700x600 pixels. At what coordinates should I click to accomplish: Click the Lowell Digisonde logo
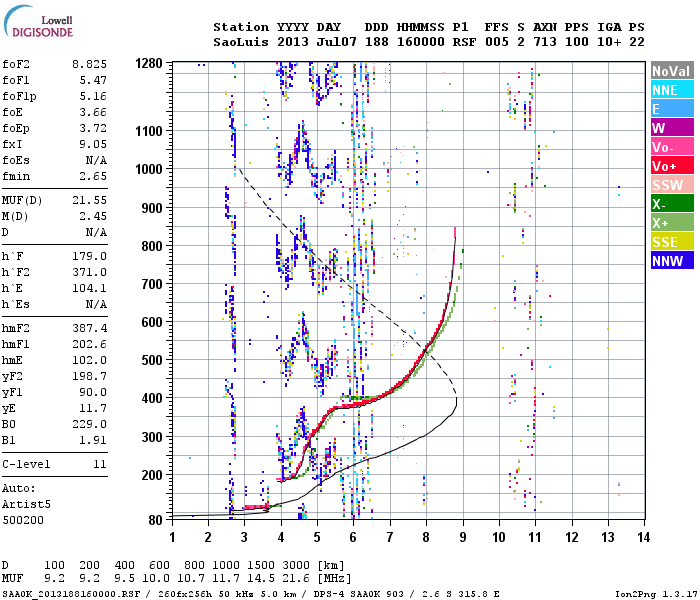[38, 21]
